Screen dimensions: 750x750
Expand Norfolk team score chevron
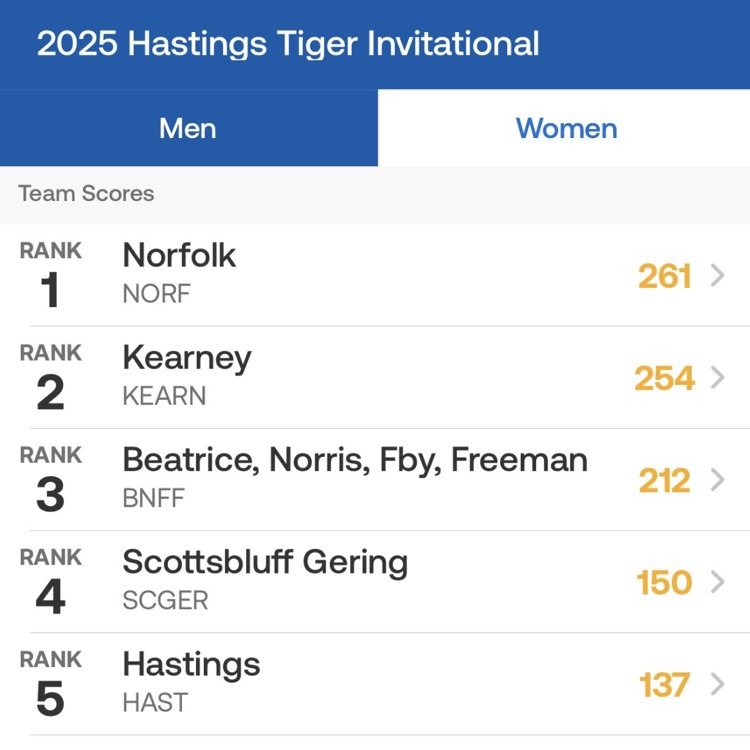point(717,276)
